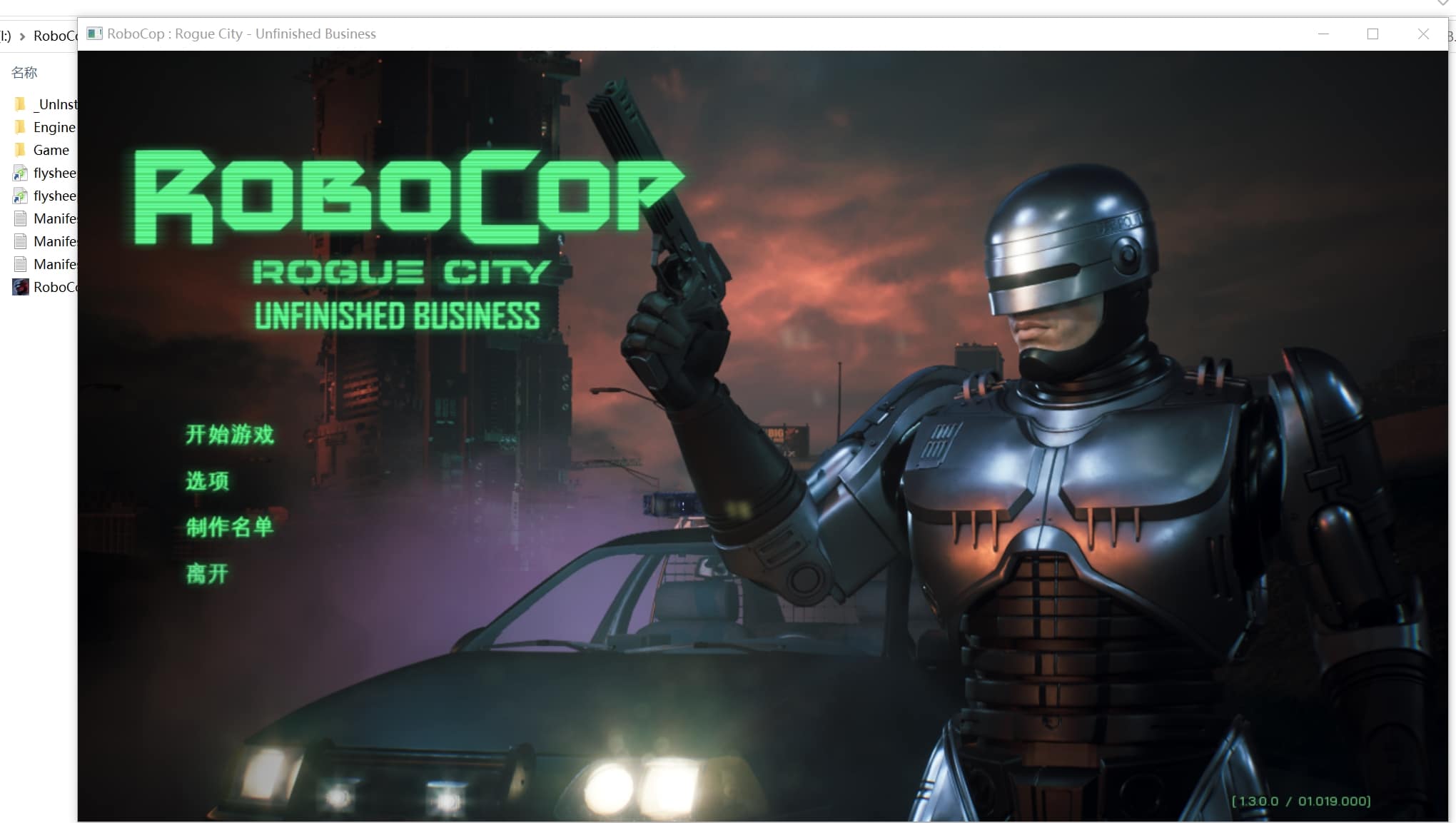Open the _UnInst folder icon in Explorer

click(20, 104)
